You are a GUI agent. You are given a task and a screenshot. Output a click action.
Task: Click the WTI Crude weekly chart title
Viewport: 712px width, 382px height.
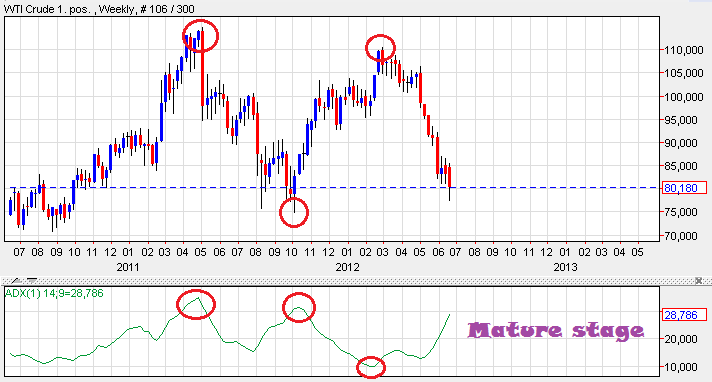tap(99, 9)
